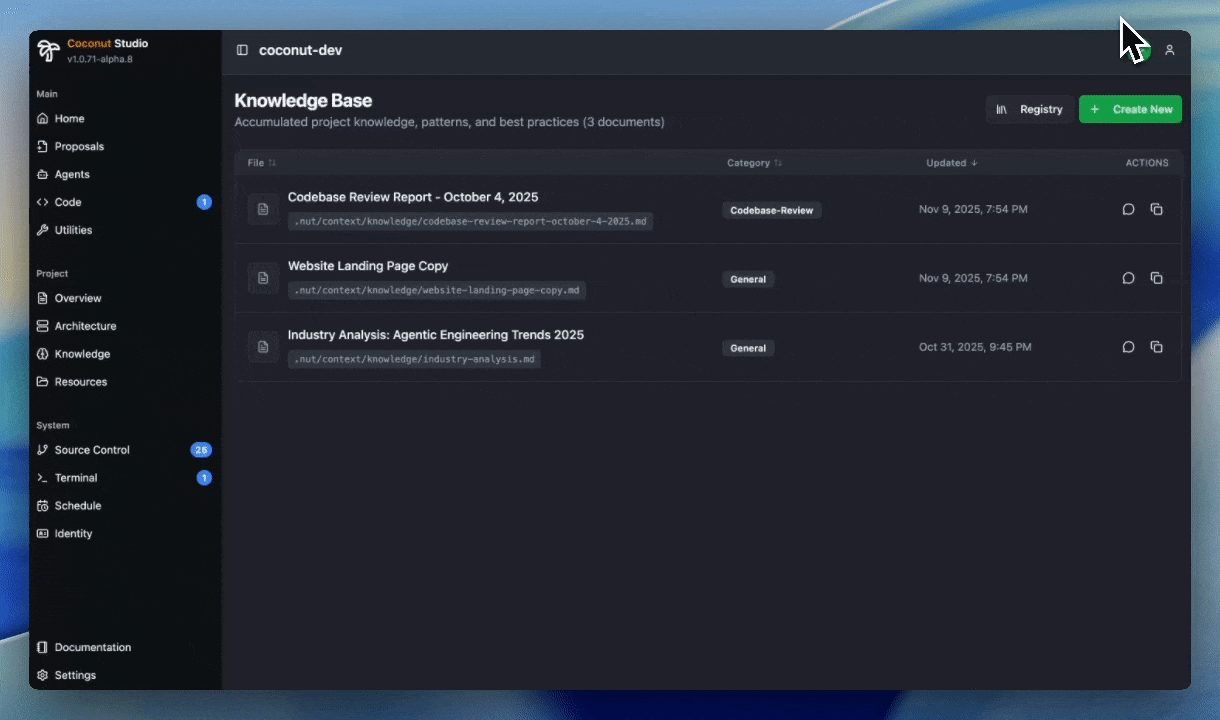The height and width of the screenshot is (720, 1220).
Task: Sort table by Updated column
Action: point(952,163)
